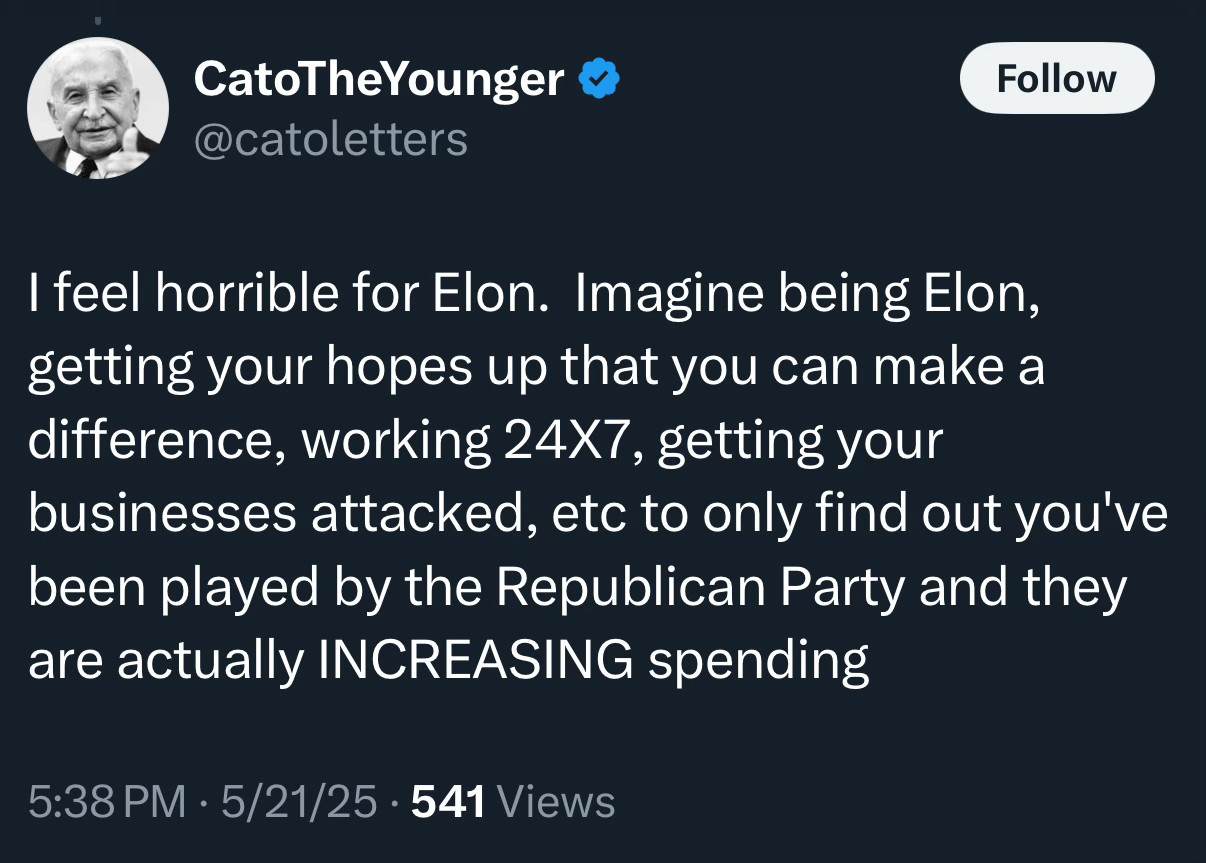Click the word "Views" label
The image size is (1206, 863).
pyautogui.click(x=555, y=801)
